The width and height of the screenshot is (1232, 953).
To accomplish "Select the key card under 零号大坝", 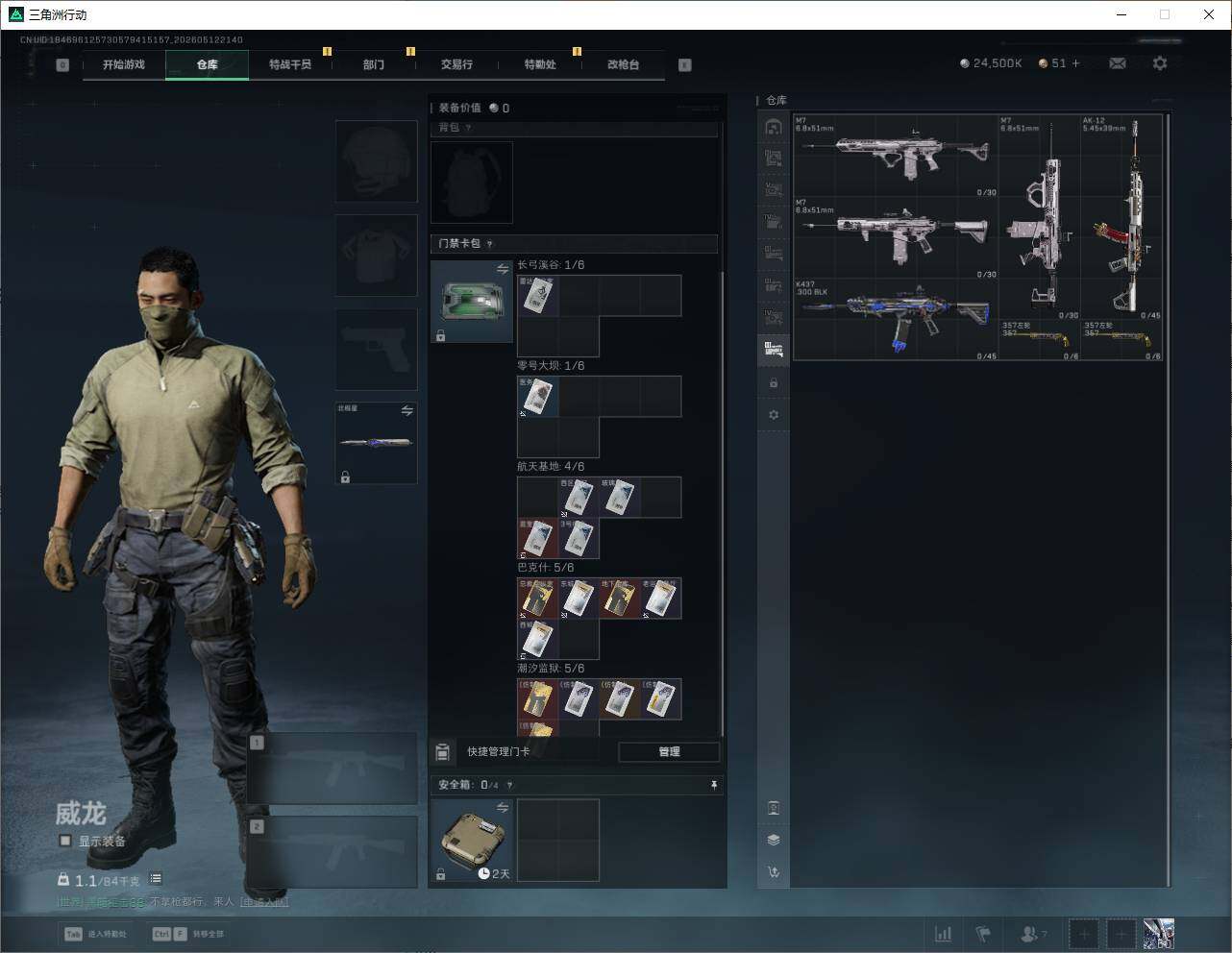I will 538,397.
